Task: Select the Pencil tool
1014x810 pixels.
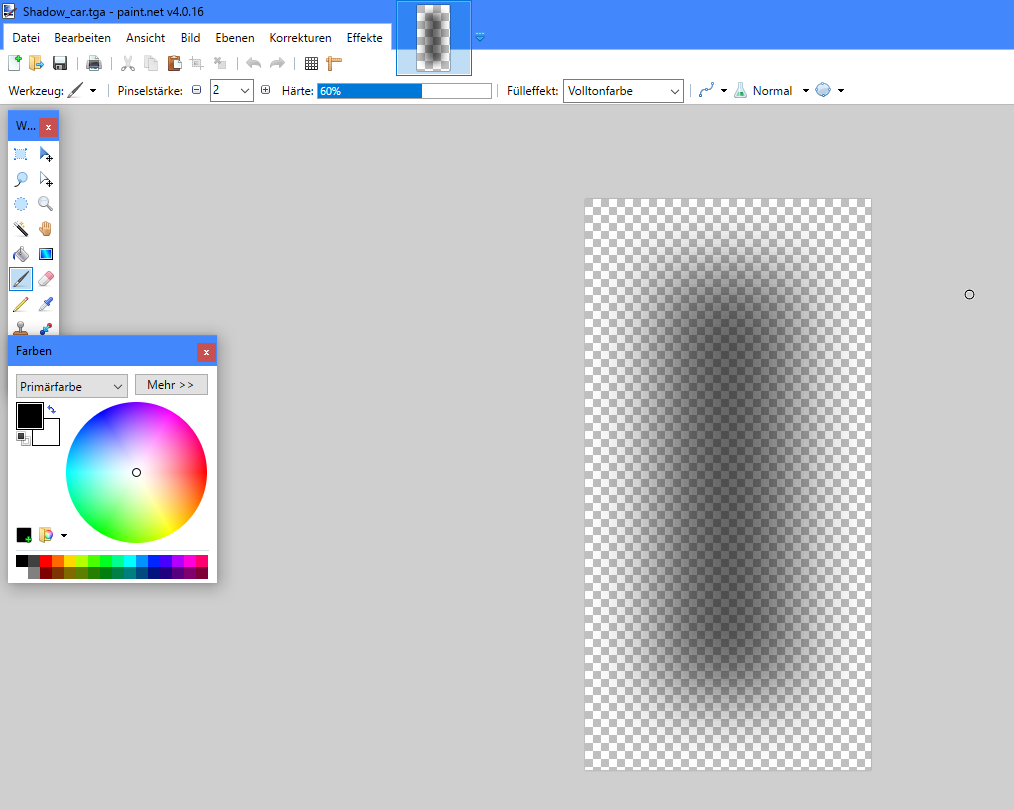Action: pos(20,304)
